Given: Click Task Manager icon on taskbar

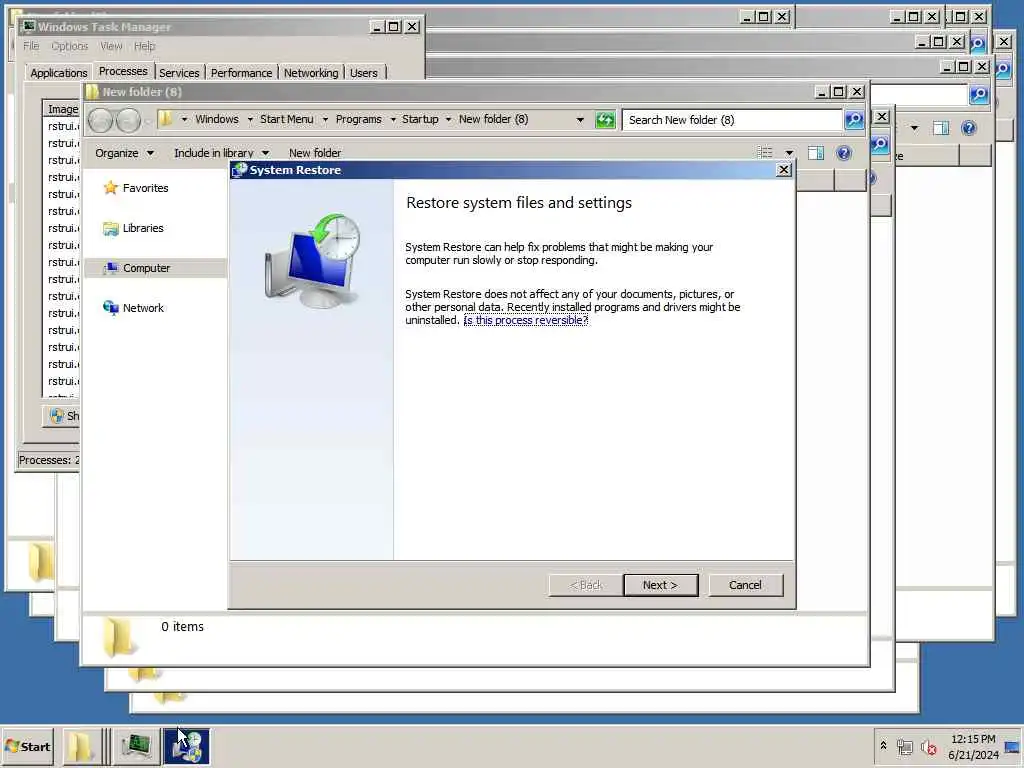Looking at the screenshot, I should (x=135, y=746).
